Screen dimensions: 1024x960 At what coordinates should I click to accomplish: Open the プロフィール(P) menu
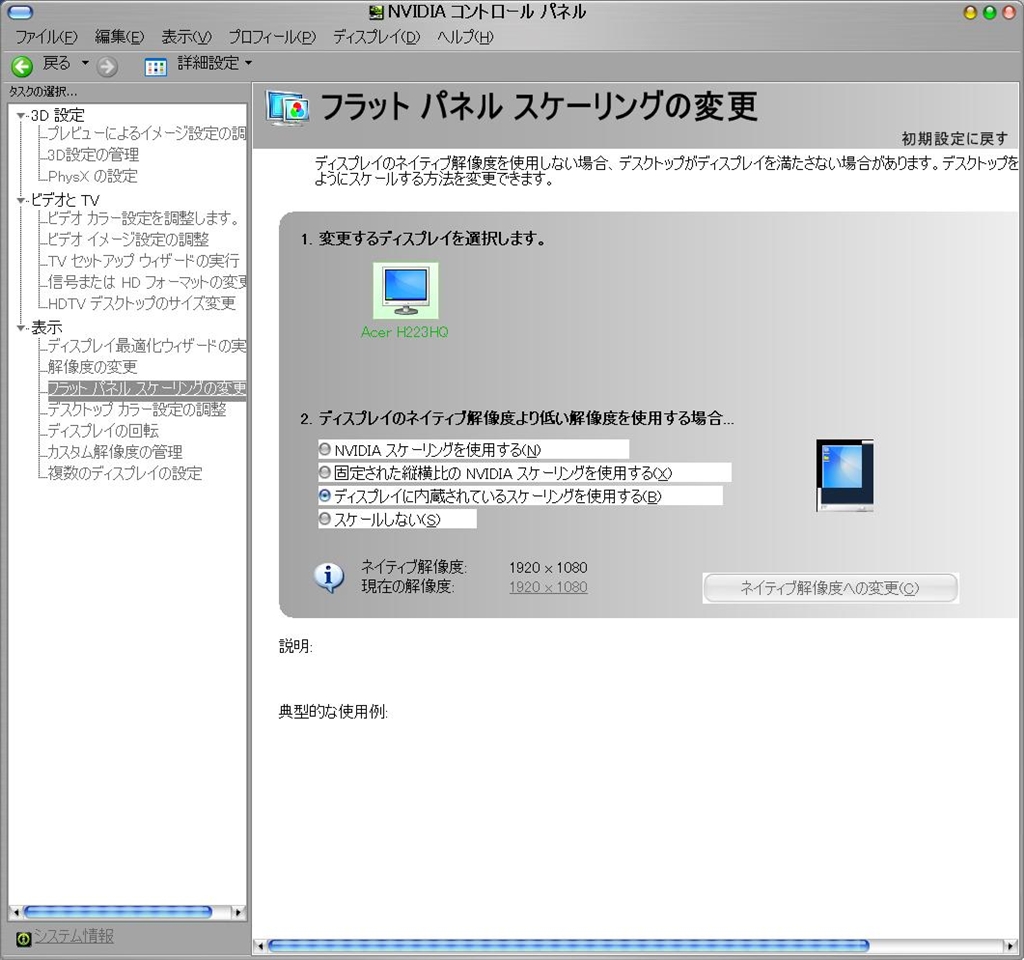click(272, 37)
